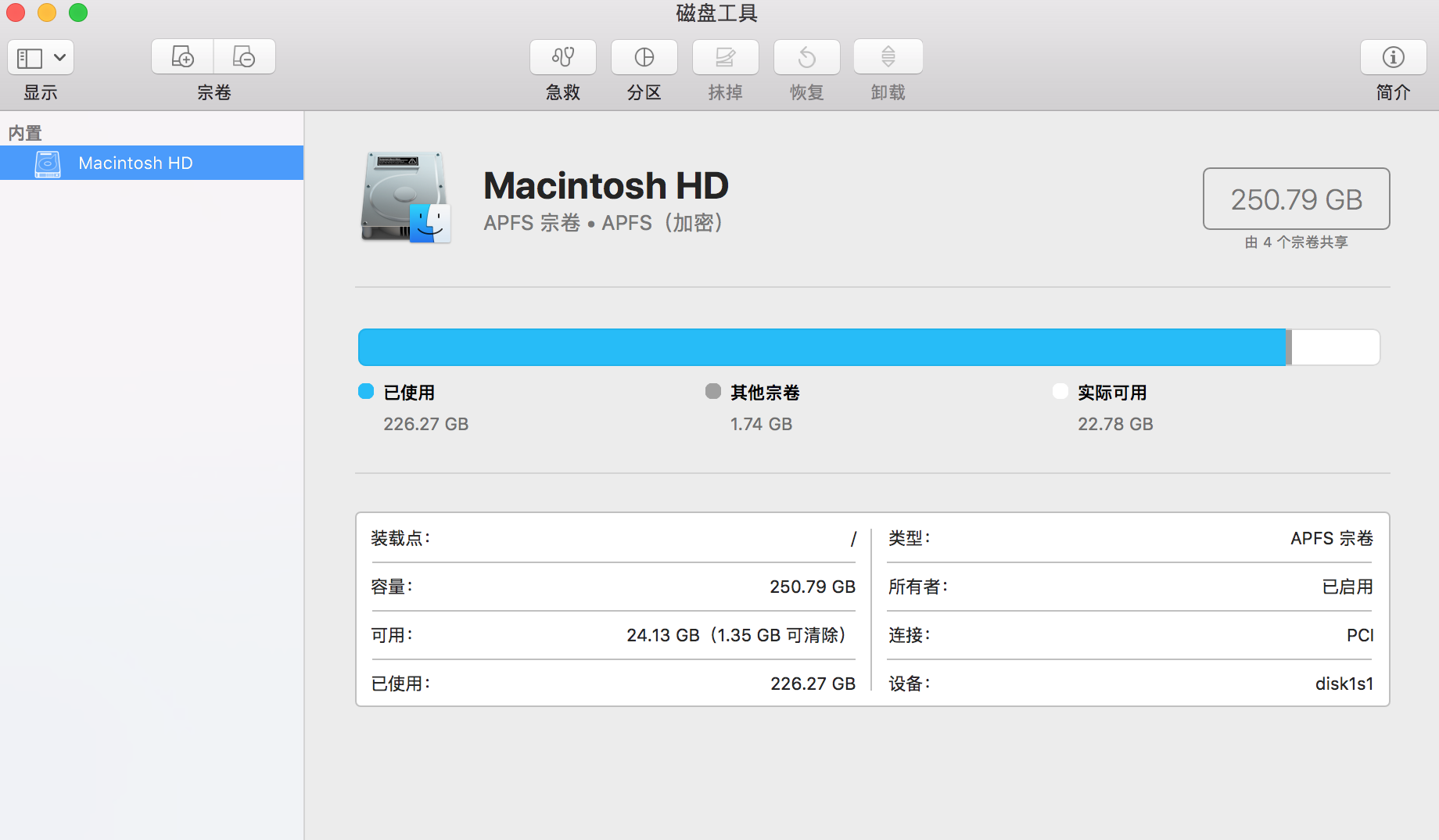Click the disk1s1 device value

click(1344, 684)
